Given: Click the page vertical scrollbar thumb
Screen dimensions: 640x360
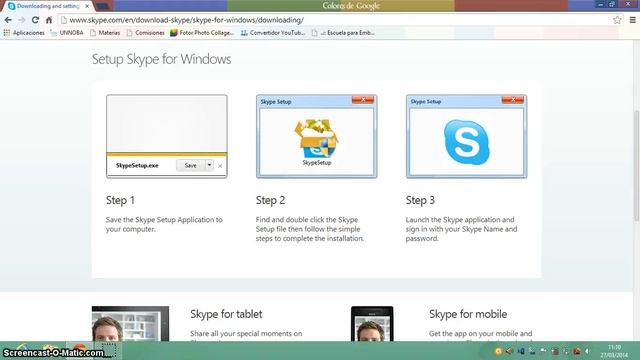Looking at the screenshot, I should pos(636,165).
